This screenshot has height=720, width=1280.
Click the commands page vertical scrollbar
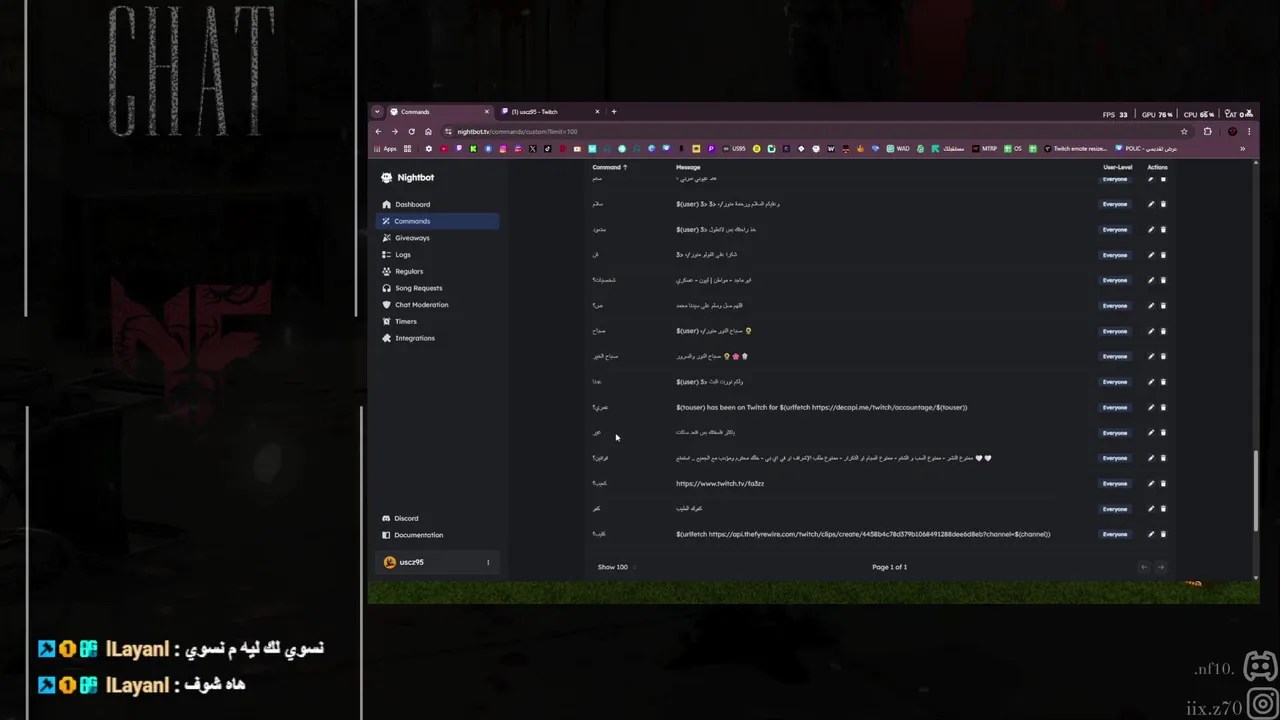1256,490
